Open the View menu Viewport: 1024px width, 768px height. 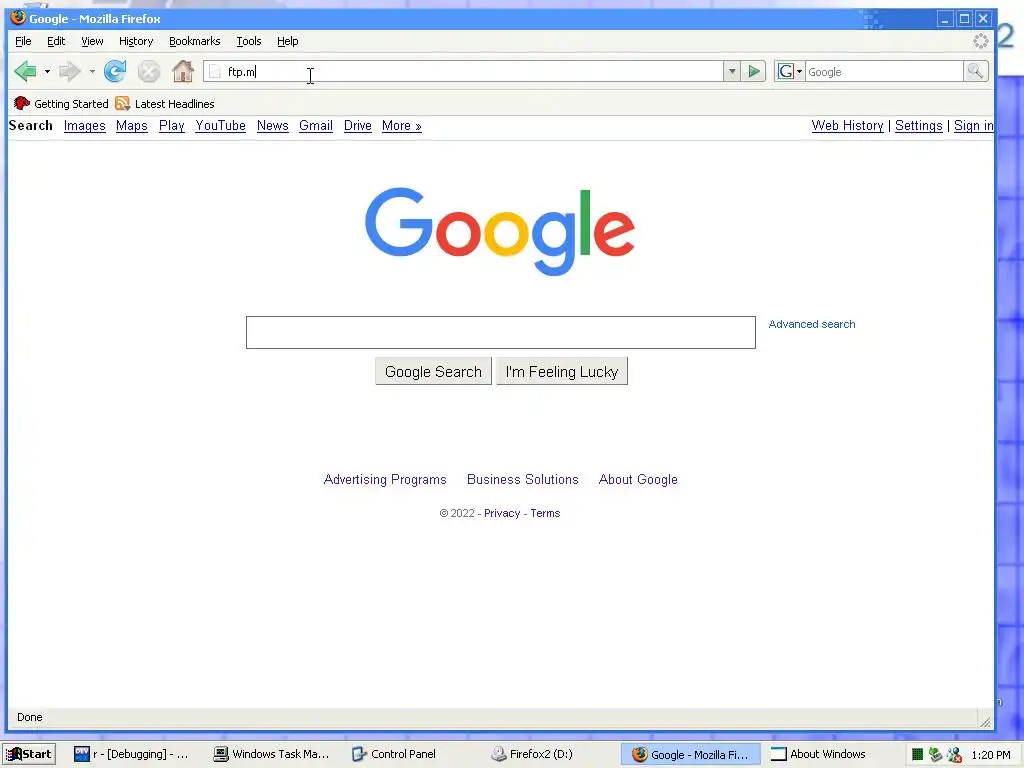click(92, 41)
